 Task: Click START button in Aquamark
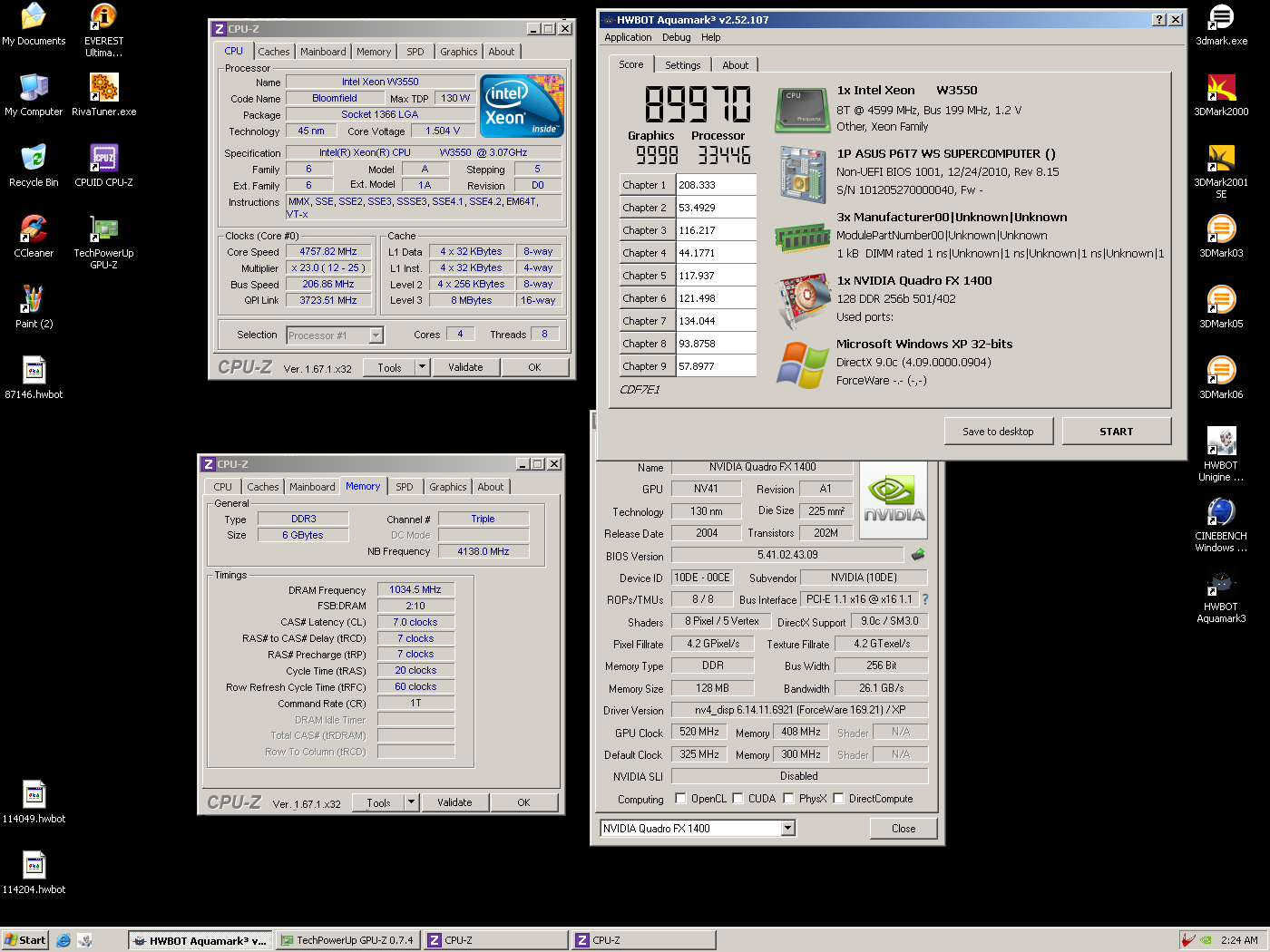[1117, 432]
